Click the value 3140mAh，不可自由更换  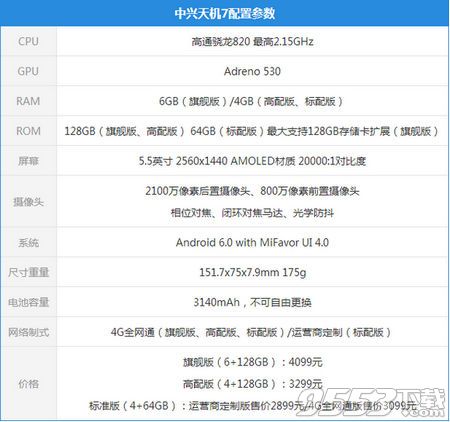[252, 302]
